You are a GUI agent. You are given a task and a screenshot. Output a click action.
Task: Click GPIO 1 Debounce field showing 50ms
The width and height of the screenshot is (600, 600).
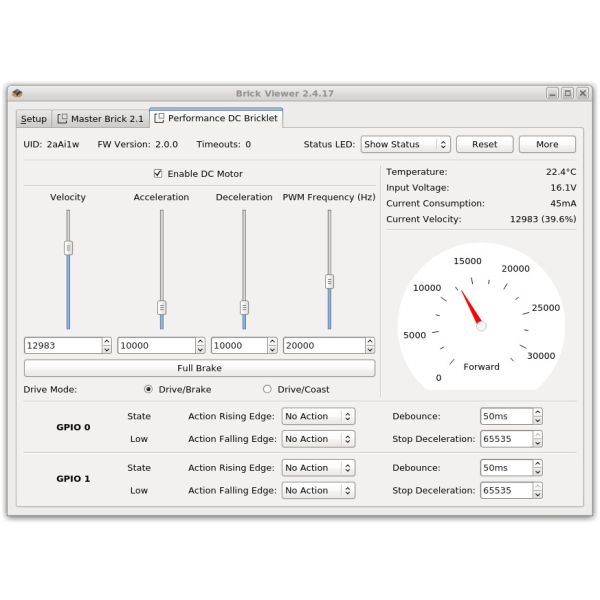(506, 468)
